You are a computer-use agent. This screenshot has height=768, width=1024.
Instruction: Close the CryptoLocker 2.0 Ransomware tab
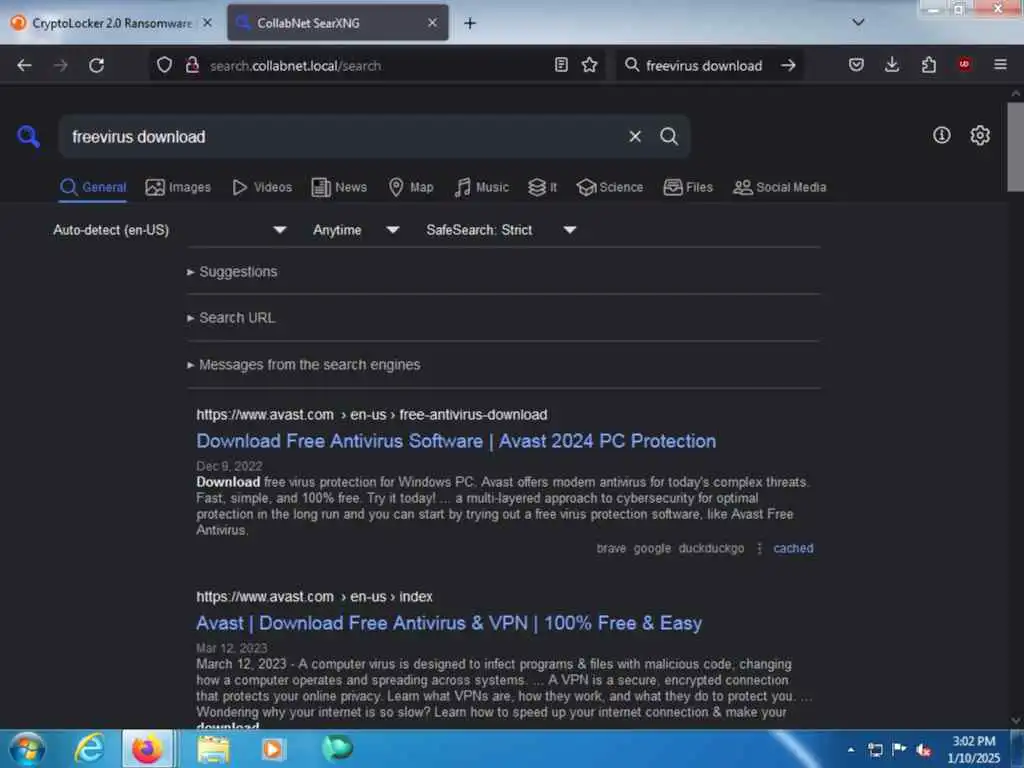click(x=207, y=23)
